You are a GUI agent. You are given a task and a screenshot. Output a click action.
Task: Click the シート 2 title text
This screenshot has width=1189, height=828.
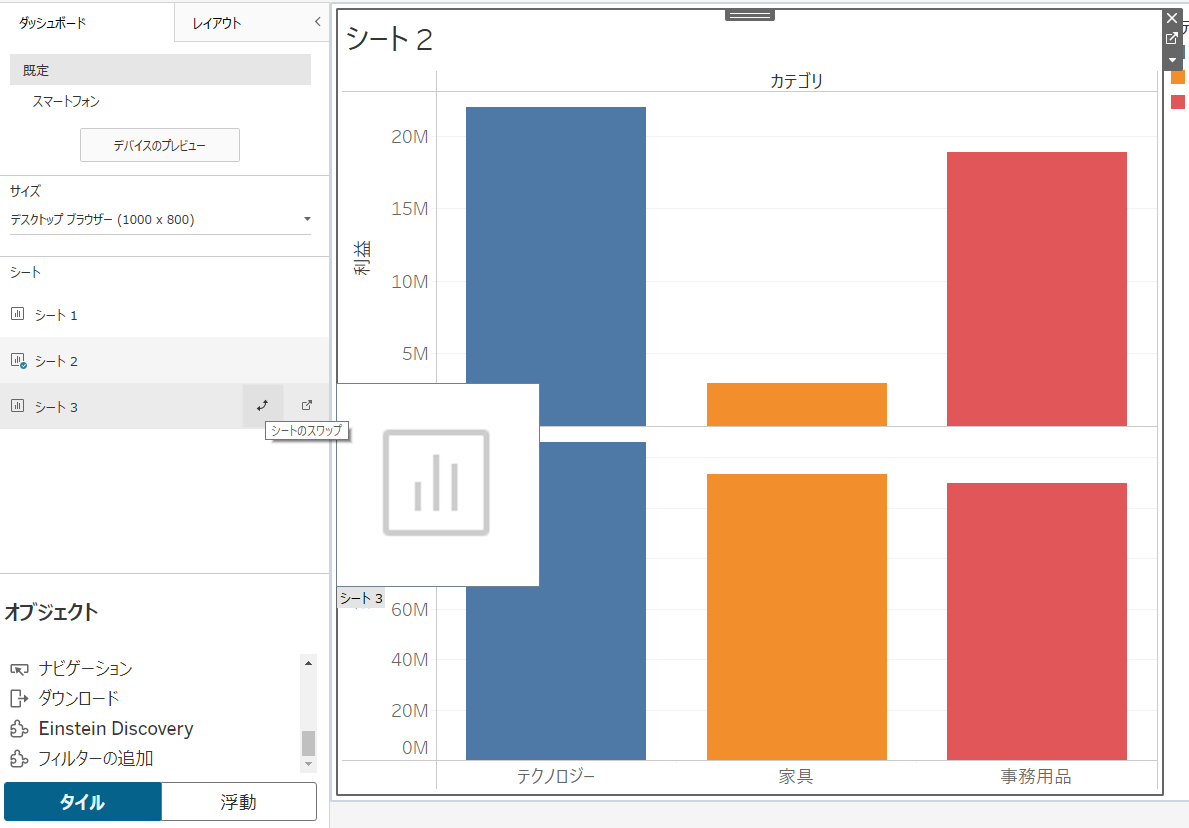coord(389,39)
